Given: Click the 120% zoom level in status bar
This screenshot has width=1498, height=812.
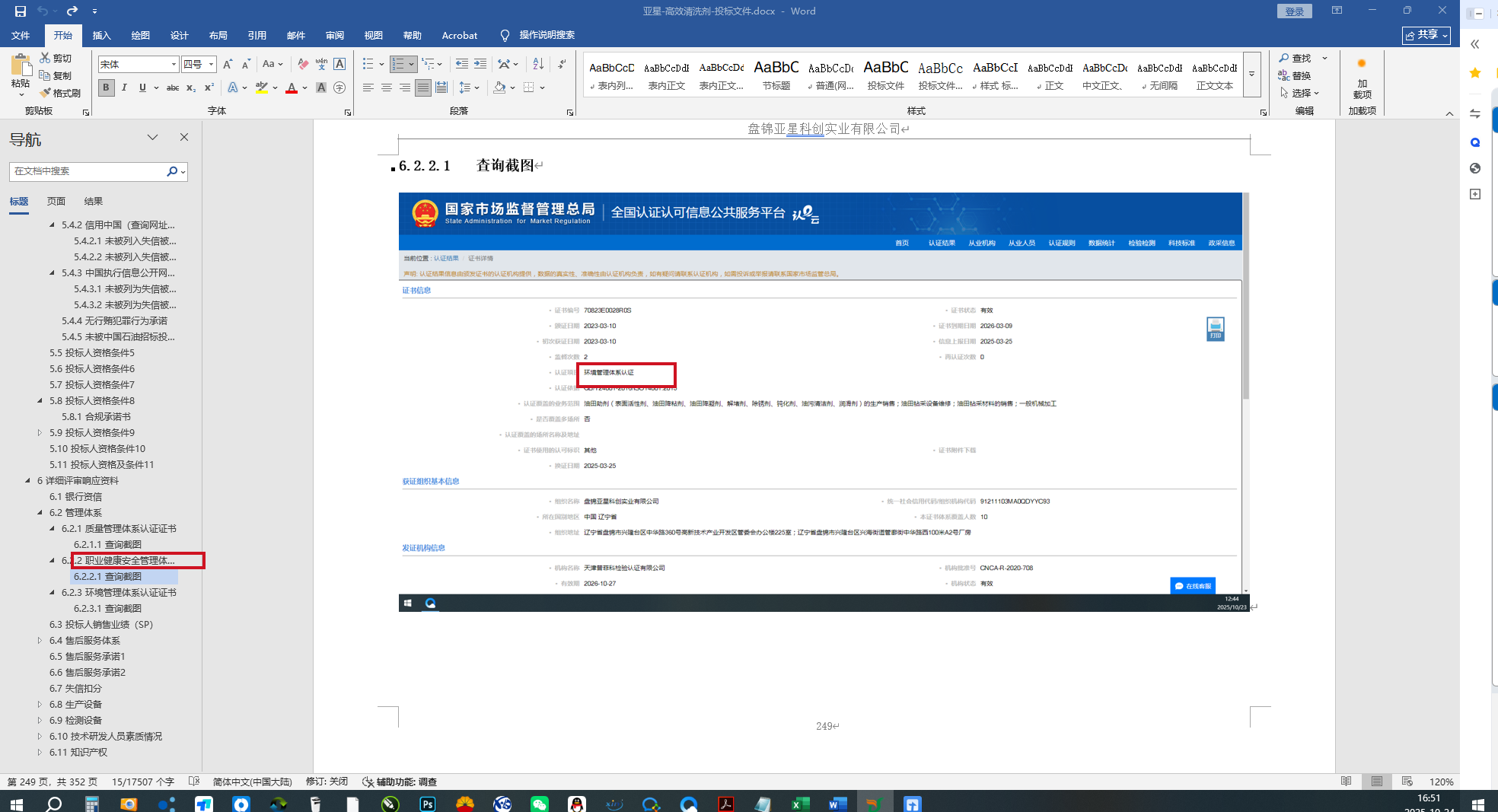Looking at the screenshot, I should [x=1441, y=782].
